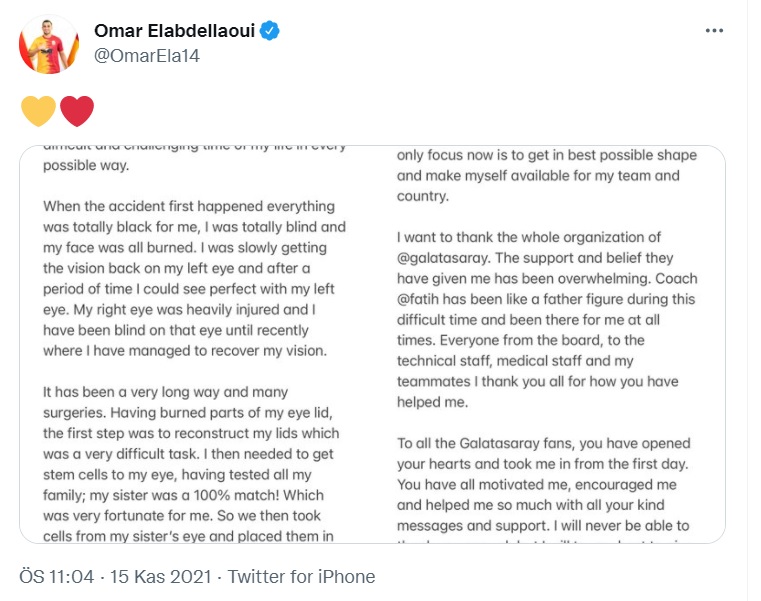
Task: Click the yellow heart emoji
Action: 38,111
